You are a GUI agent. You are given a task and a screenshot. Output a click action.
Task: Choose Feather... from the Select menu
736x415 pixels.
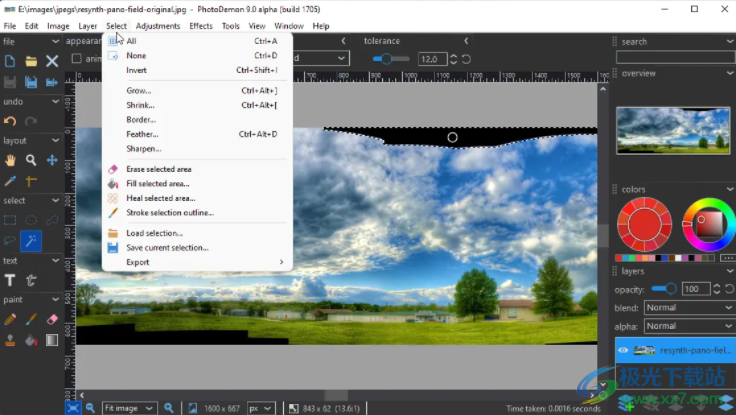(197, 134)
